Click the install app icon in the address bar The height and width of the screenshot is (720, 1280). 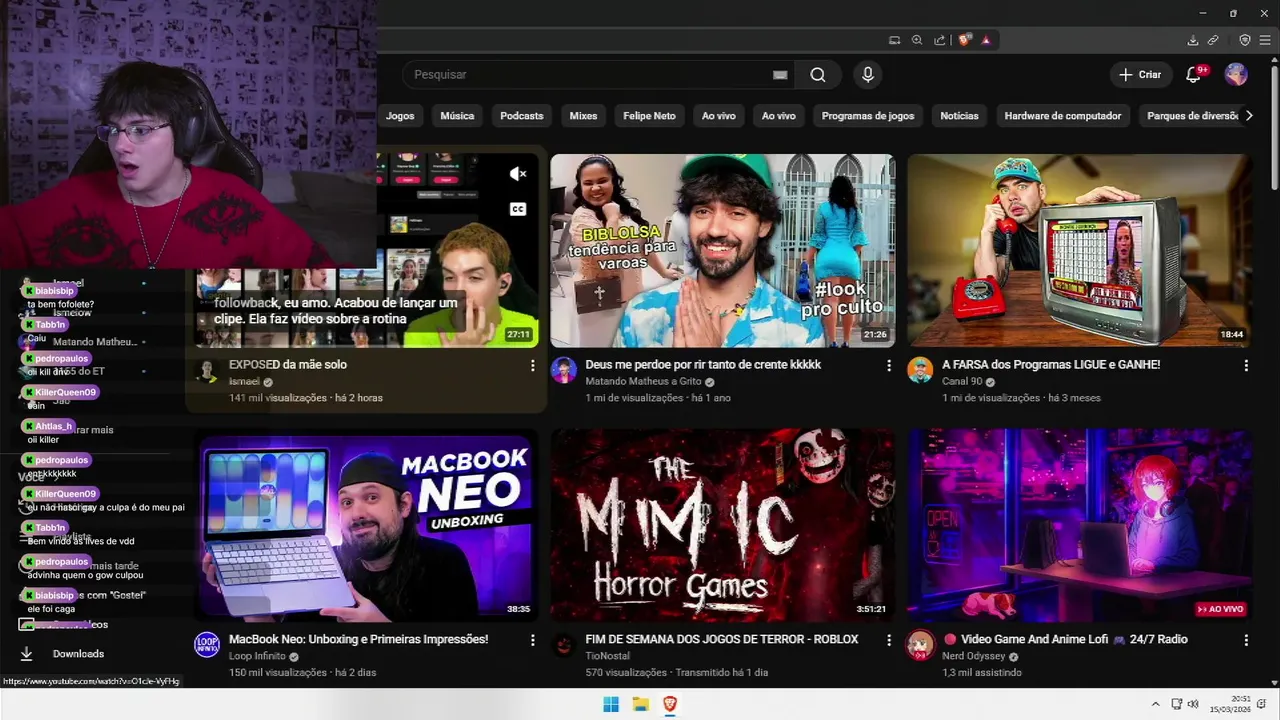point(895,40)
